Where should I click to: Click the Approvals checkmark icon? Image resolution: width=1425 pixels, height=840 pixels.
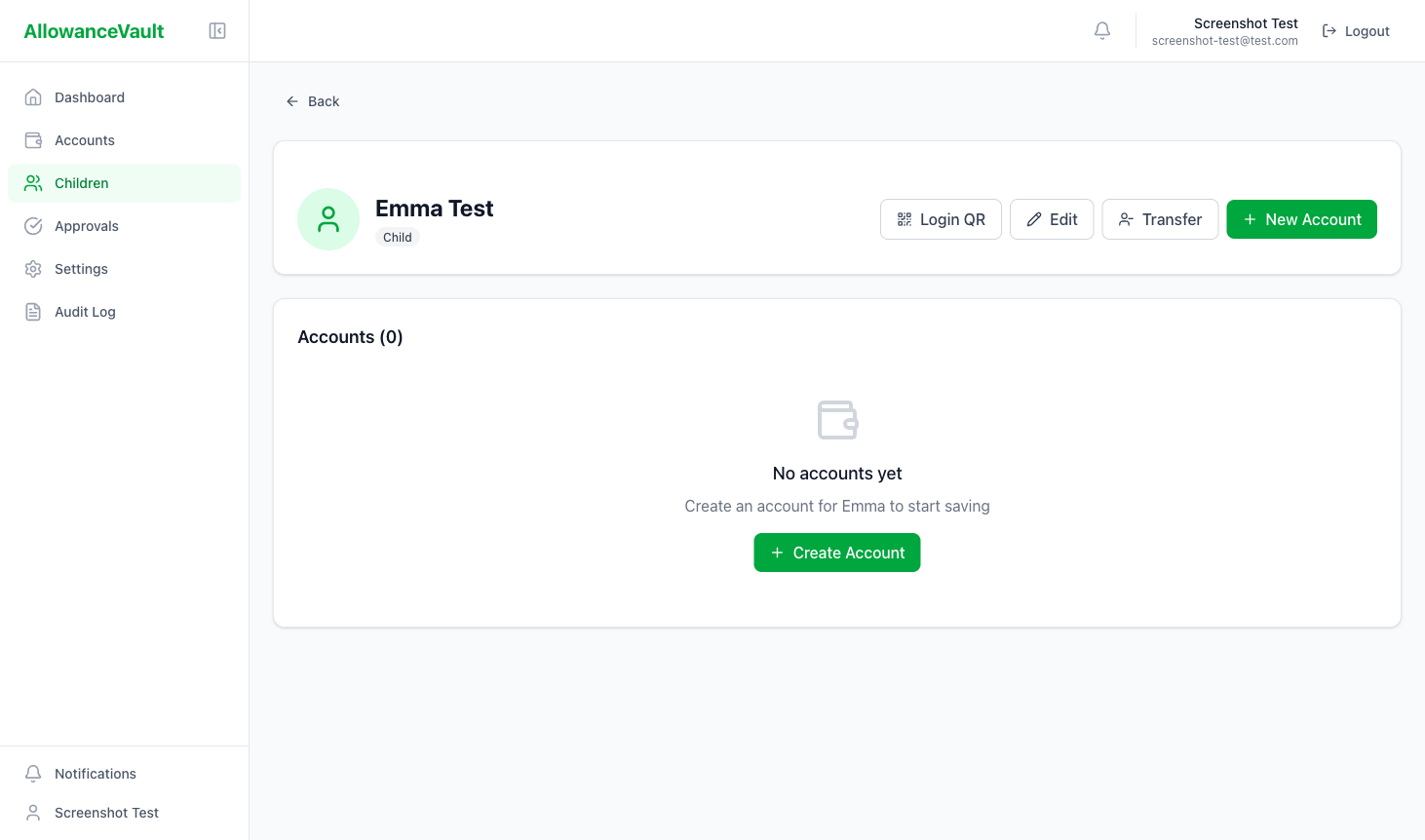tap(33, 226)
